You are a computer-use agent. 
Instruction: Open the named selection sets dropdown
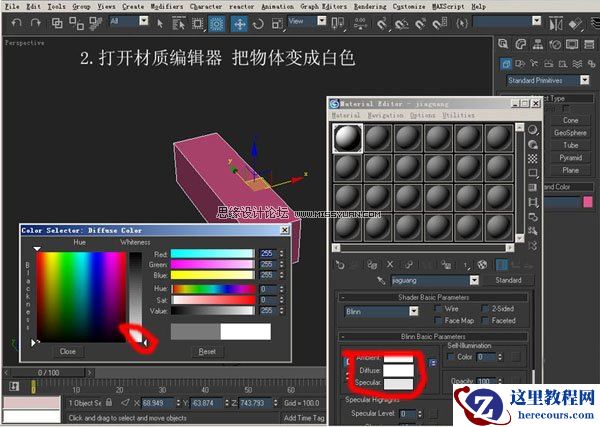pos(536,21)
